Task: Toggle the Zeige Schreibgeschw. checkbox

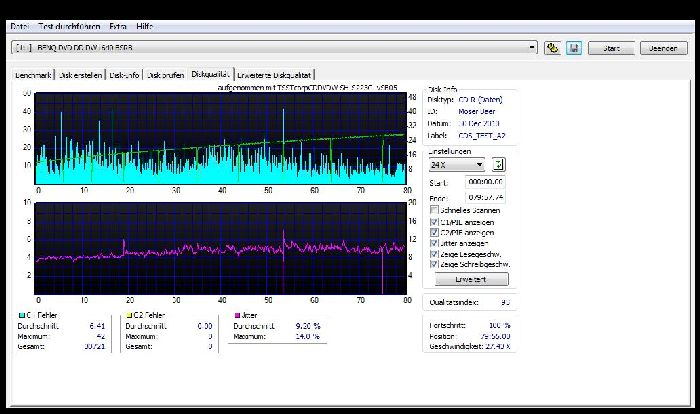Action: coord(434,264)
